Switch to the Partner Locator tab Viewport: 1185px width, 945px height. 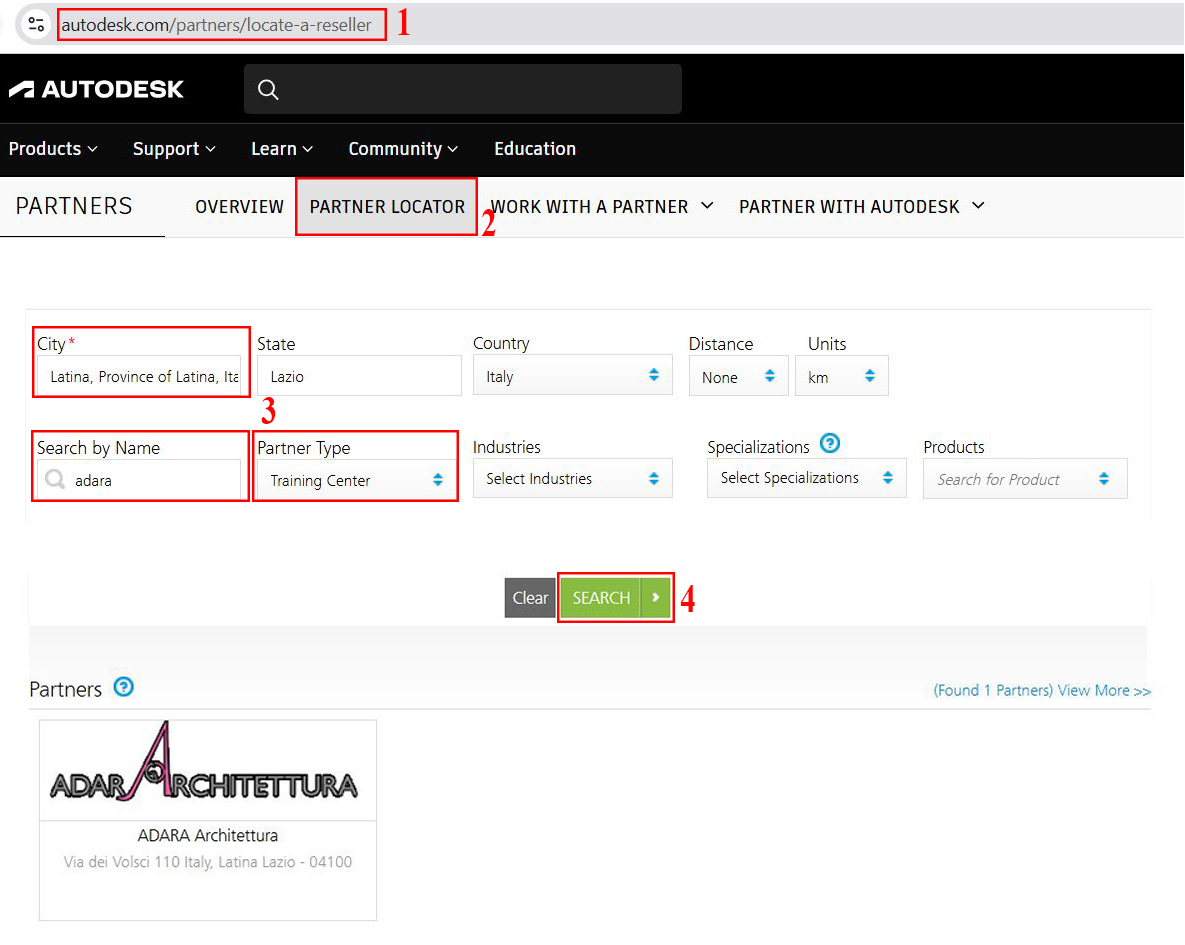click(x=387, y=207)
